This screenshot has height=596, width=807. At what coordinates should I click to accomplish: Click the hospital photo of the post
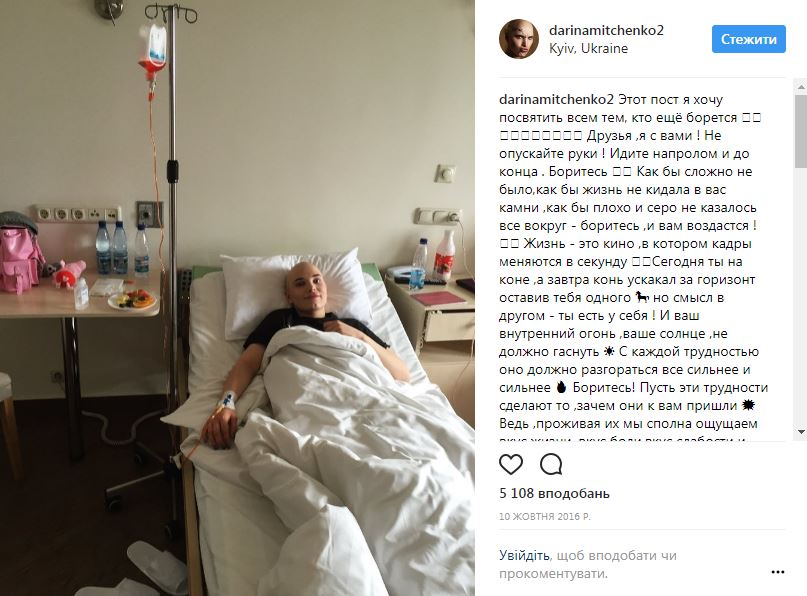(x=237, y=298)
